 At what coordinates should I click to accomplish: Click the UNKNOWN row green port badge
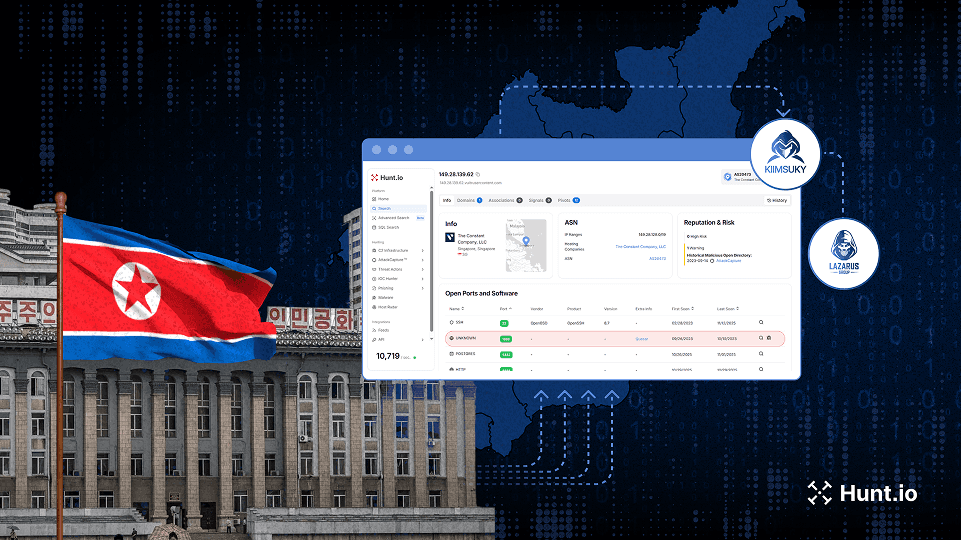click(x=506, y=339)
